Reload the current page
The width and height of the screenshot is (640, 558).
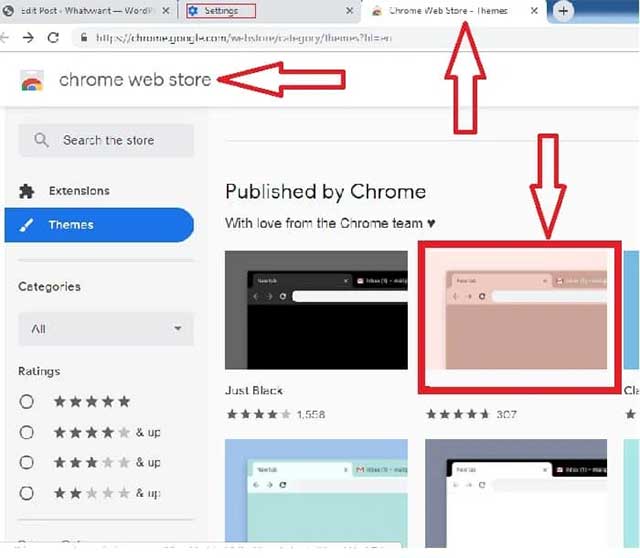pos(53,38)
